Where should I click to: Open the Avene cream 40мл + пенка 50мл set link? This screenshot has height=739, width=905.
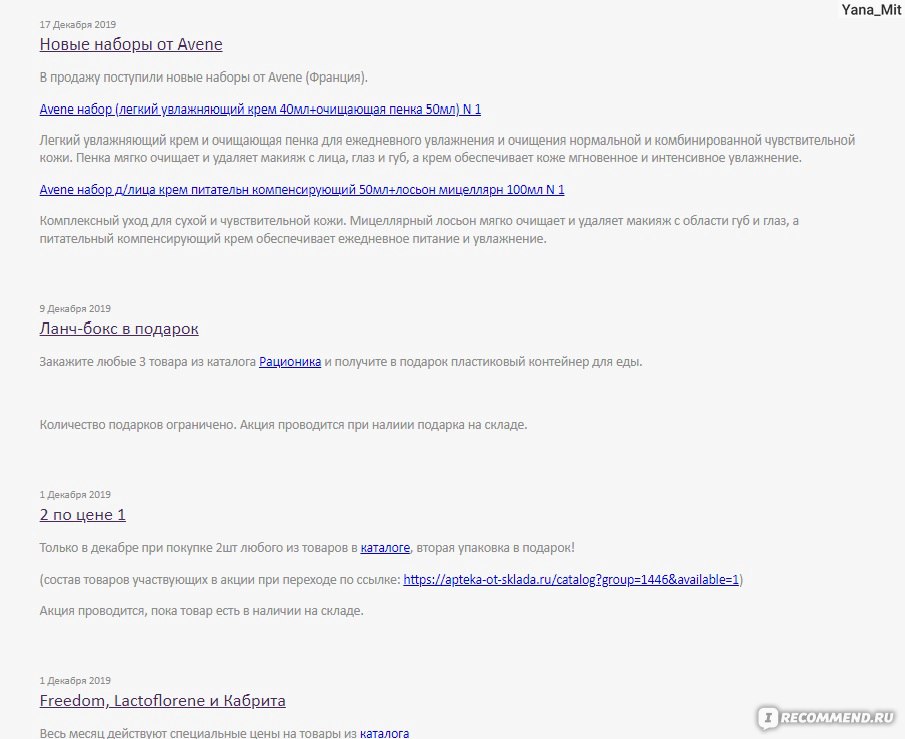pyautogui.click(x=260, y=109)
